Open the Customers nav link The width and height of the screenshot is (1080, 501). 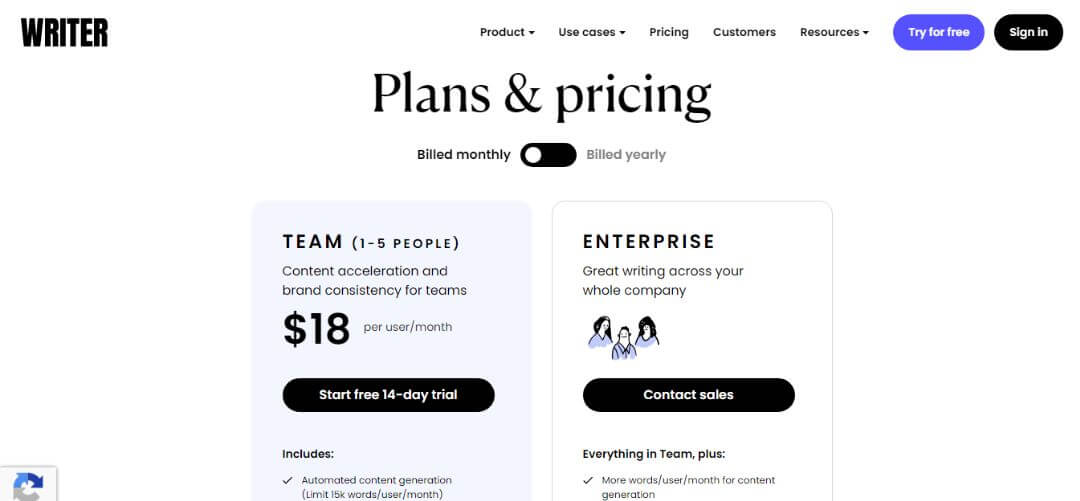tap(744, 32)
